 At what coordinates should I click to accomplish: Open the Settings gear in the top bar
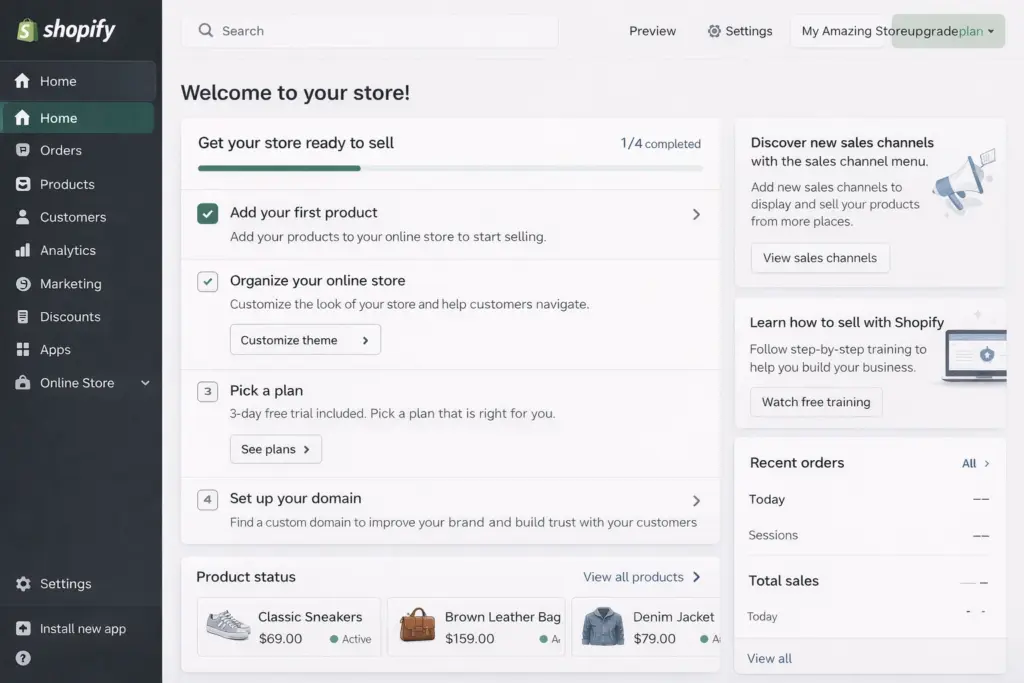tap(740, 31)
